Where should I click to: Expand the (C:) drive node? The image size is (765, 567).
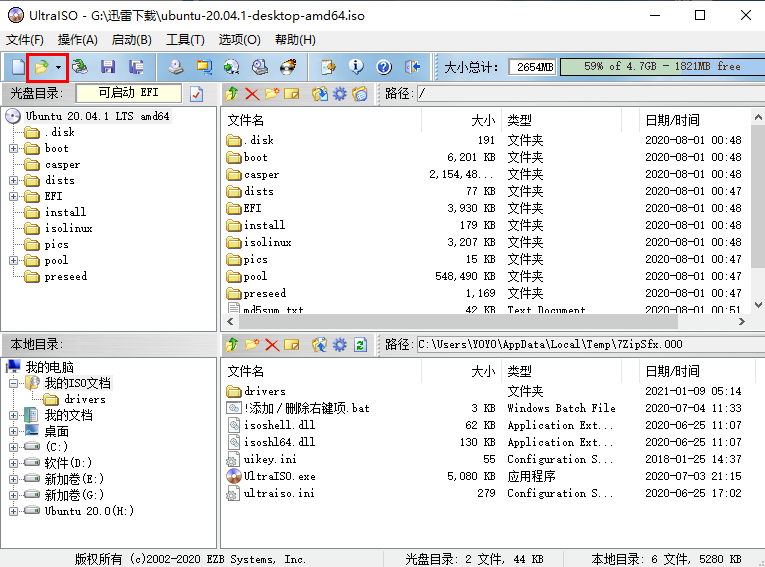(x=14, y=447)
